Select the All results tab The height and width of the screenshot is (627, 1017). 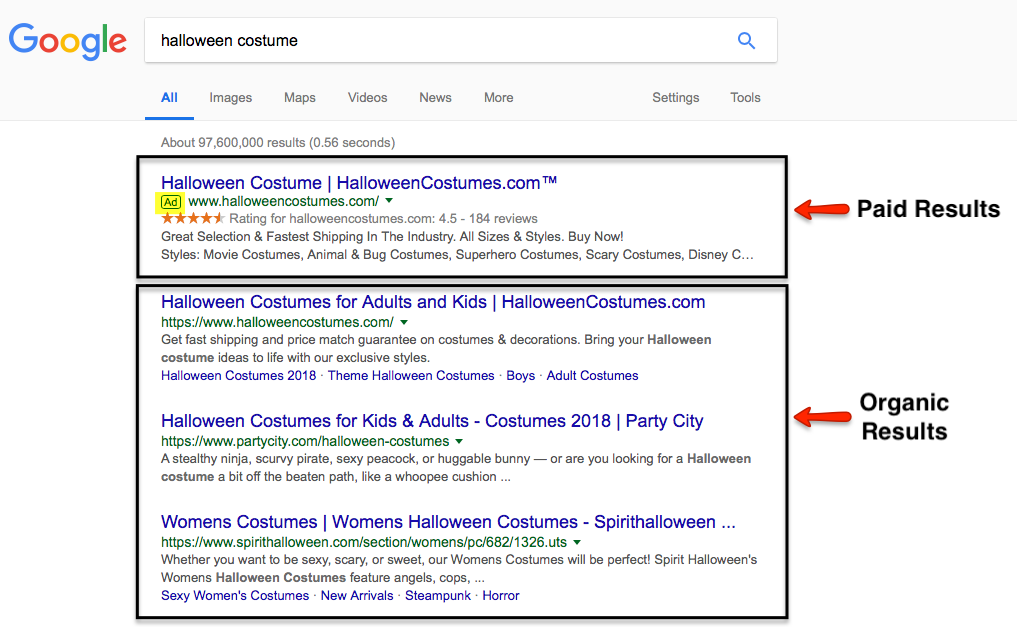coord(169,98)
